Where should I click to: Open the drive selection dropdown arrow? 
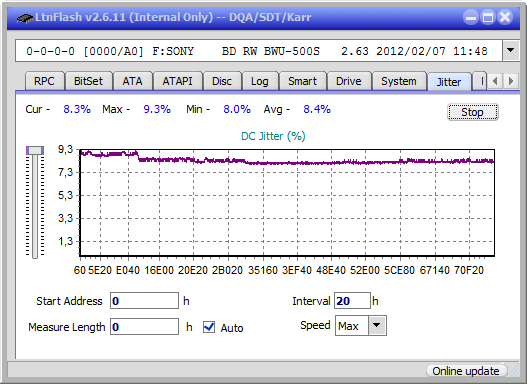coord(511,51)
